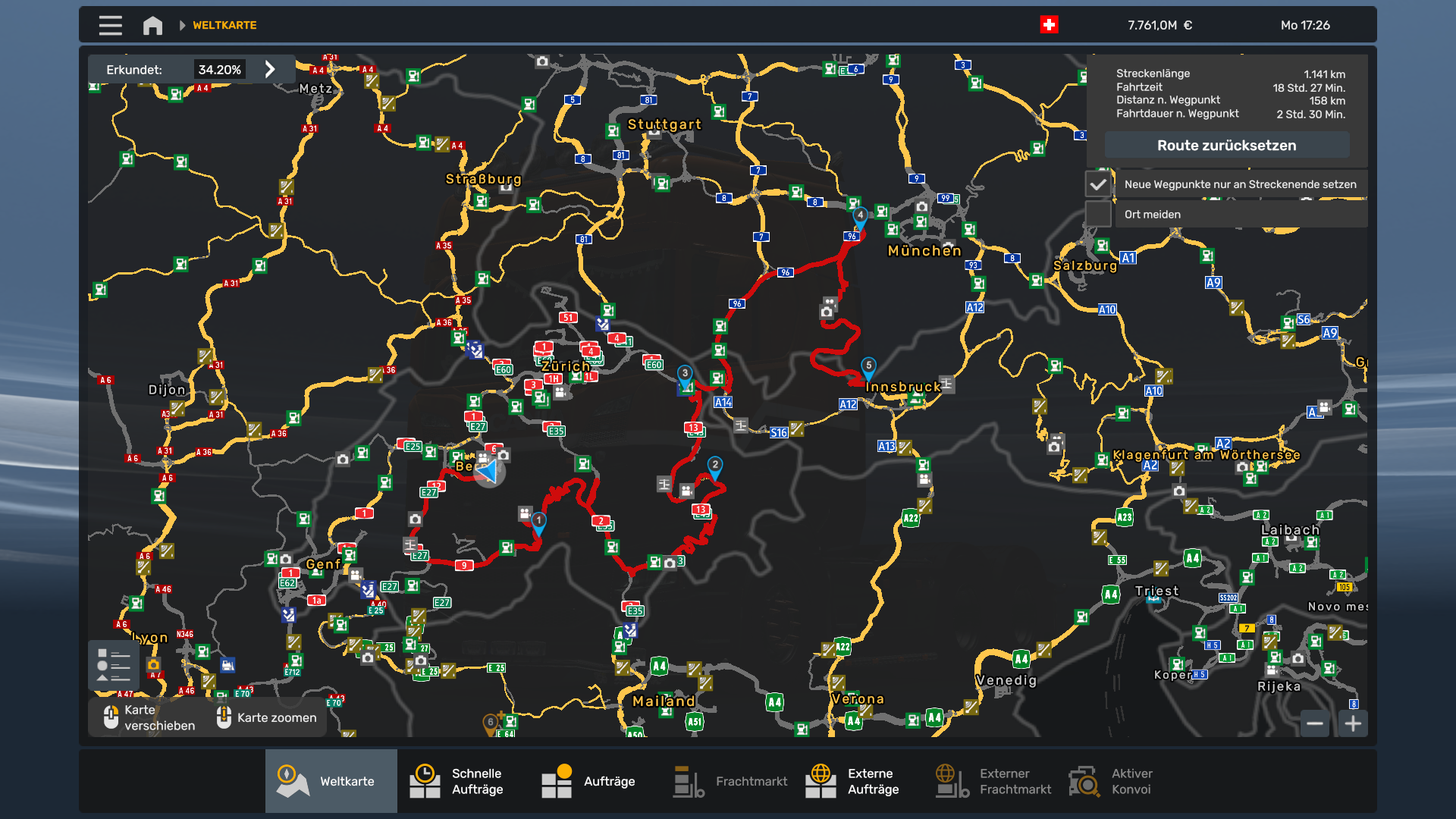1456x819 pixels.
Task: Click the Koper city label
Action: point(1173,675)
